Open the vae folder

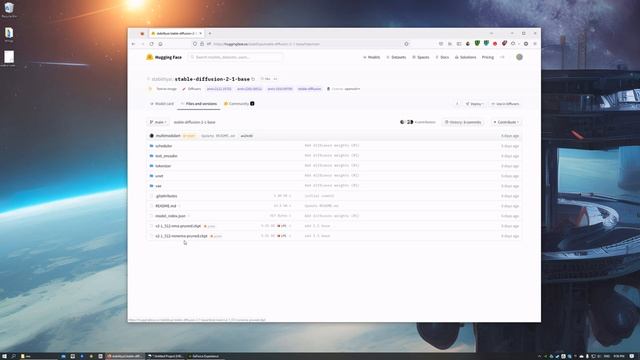point(158,186)
